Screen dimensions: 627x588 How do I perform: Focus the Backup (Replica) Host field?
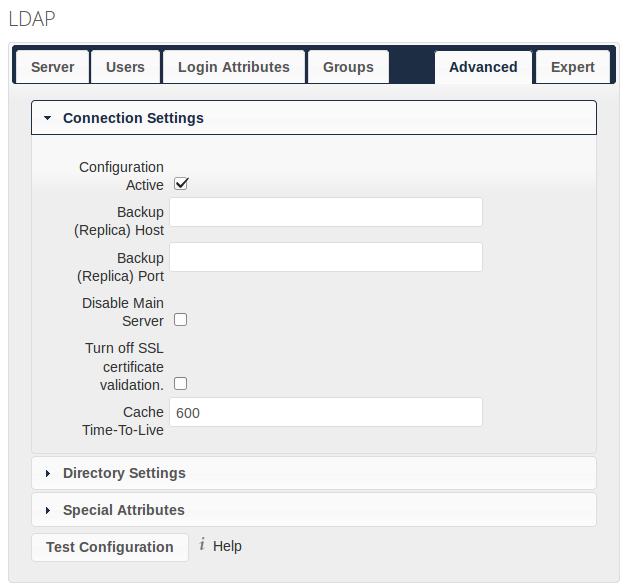click(326, 212)
